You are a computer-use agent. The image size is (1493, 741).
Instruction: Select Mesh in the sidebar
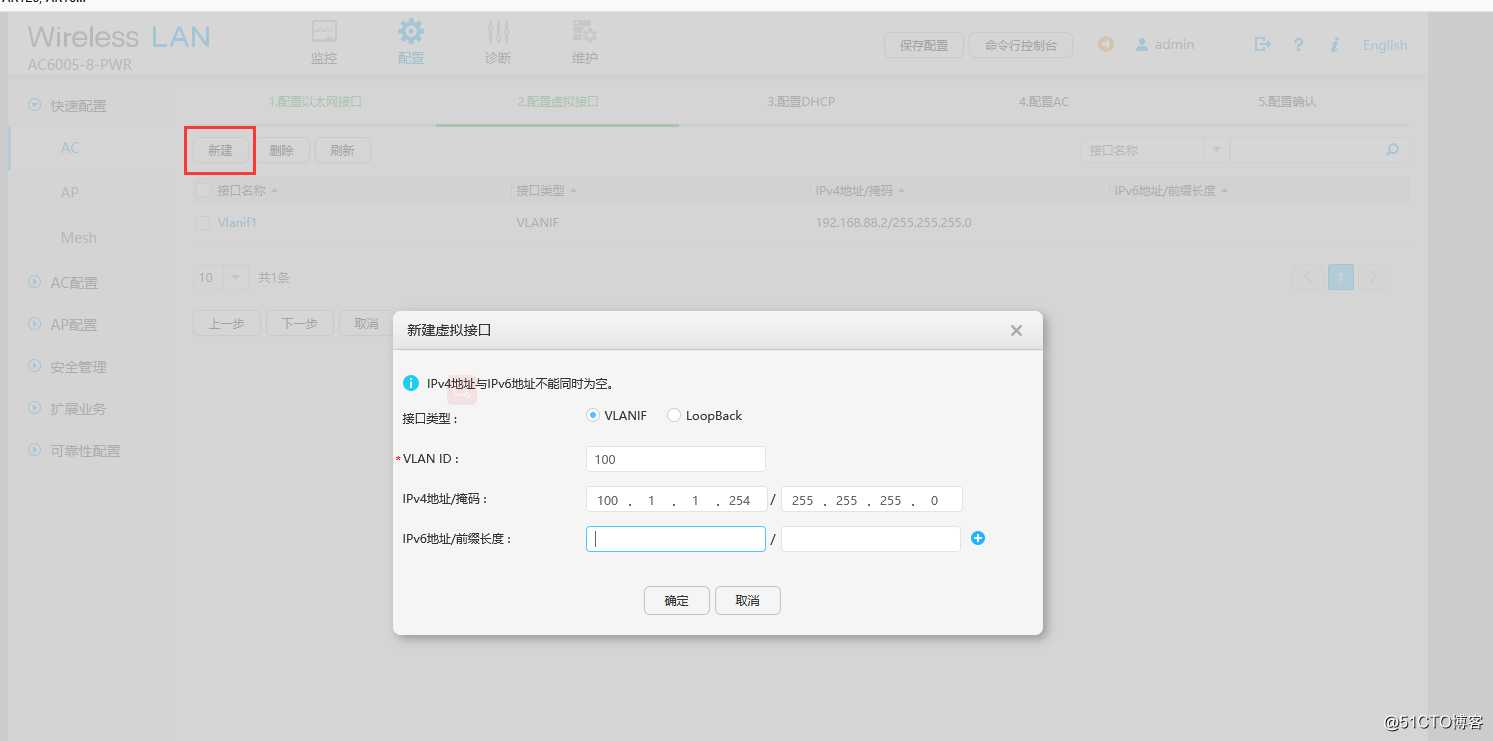tap(79, 238)
